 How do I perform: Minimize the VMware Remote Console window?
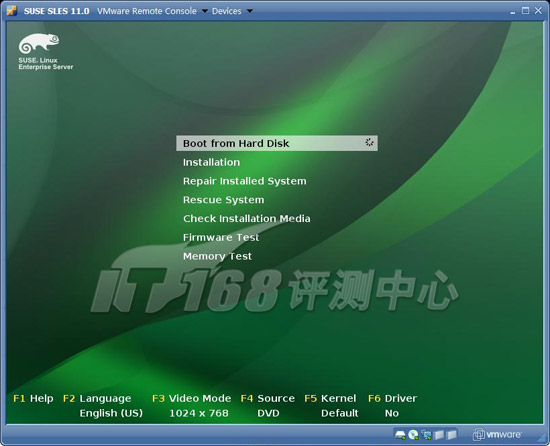(x=513, y=12)
